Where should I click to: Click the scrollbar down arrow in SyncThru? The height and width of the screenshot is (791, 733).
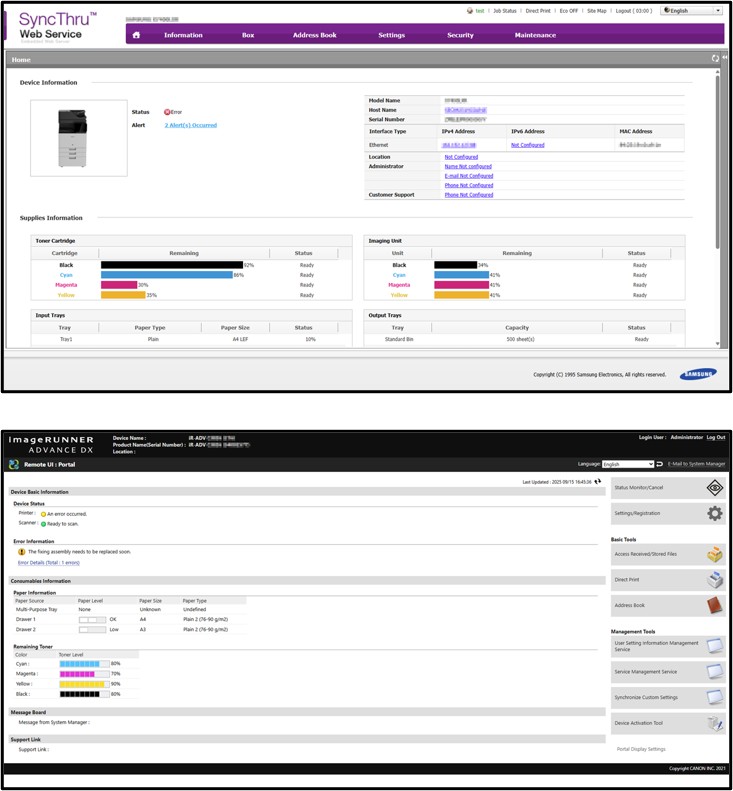point(717,344)
